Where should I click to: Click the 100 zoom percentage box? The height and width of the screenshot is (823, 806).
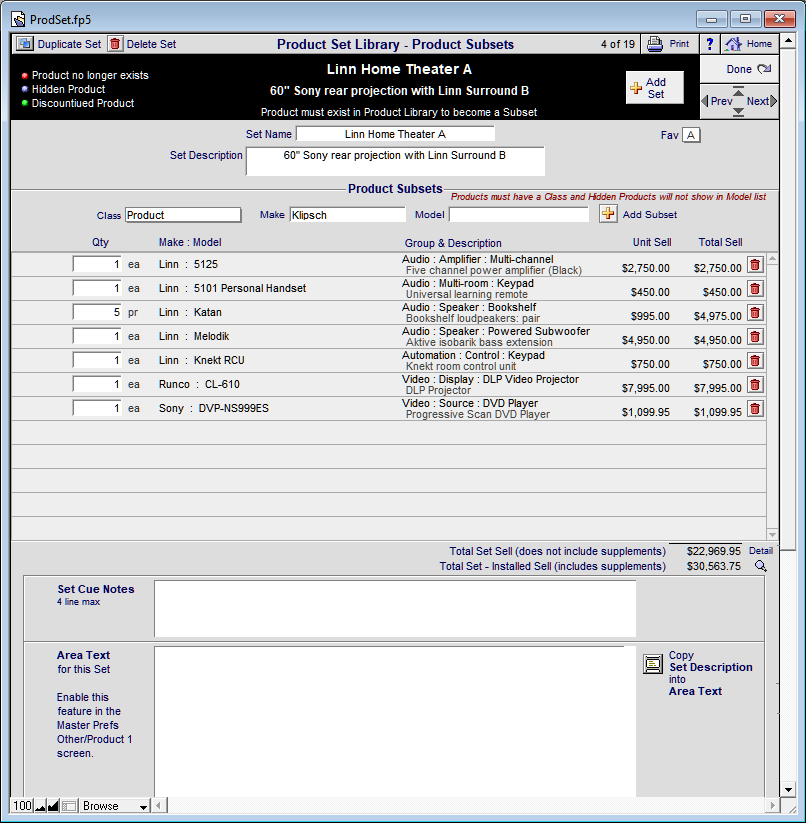pos(22,806)
